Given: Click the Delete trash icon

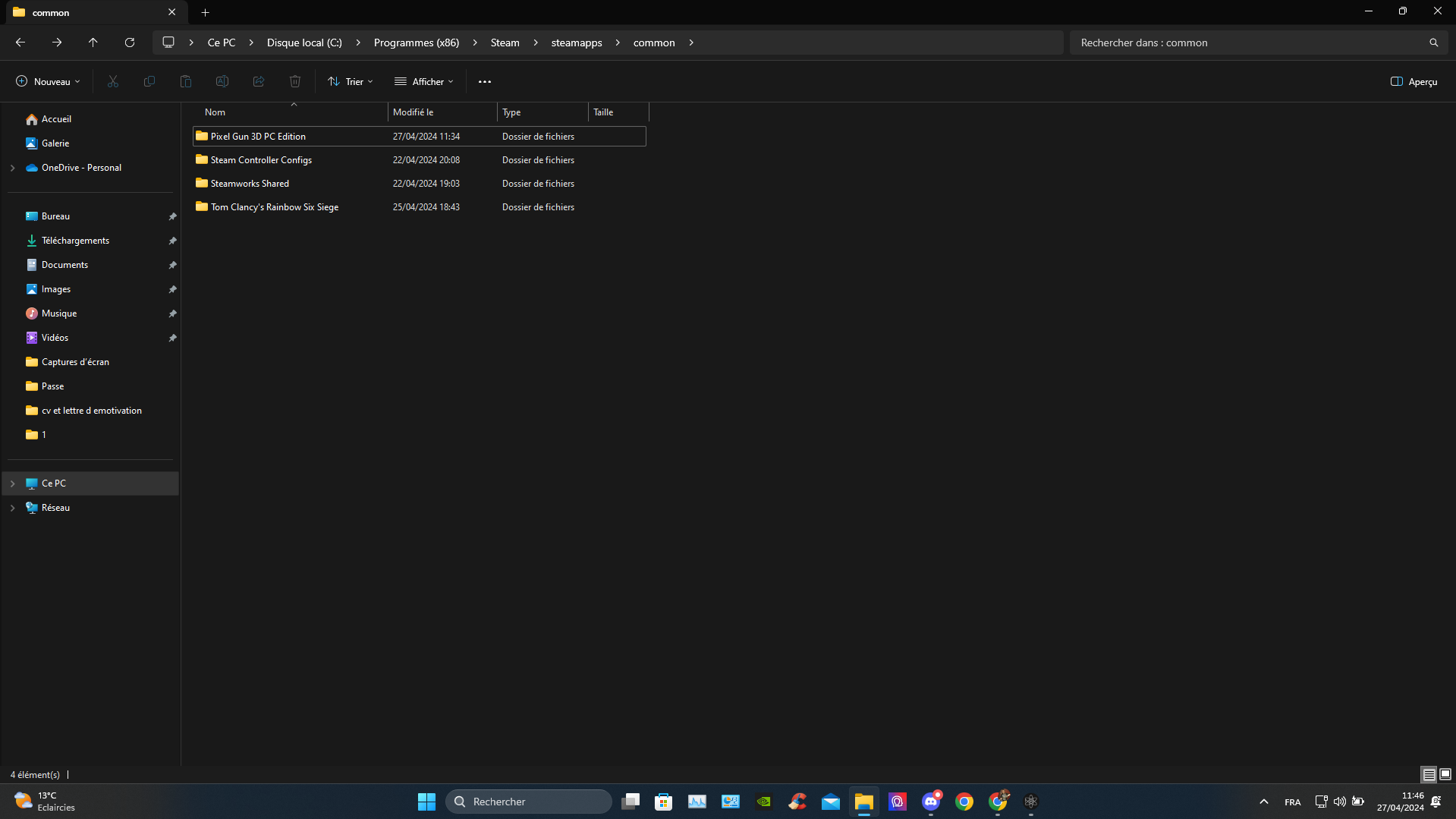Looking at the screenshot, I should (x=295, y=81).
